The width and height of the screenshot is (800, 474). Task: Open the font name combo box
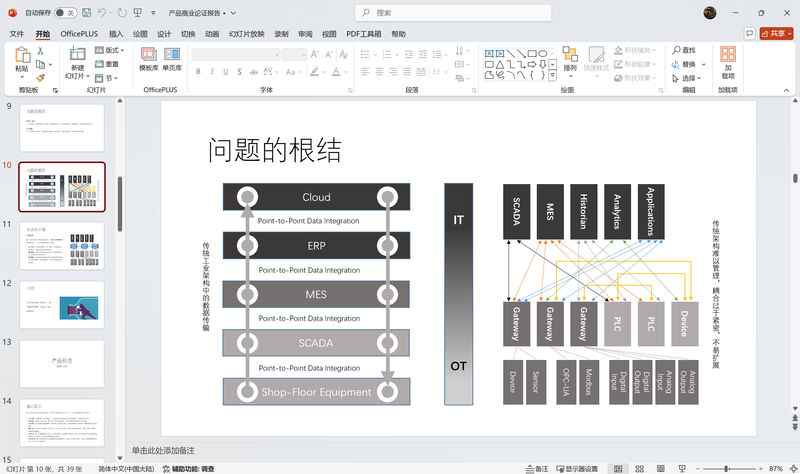[236, 54]
